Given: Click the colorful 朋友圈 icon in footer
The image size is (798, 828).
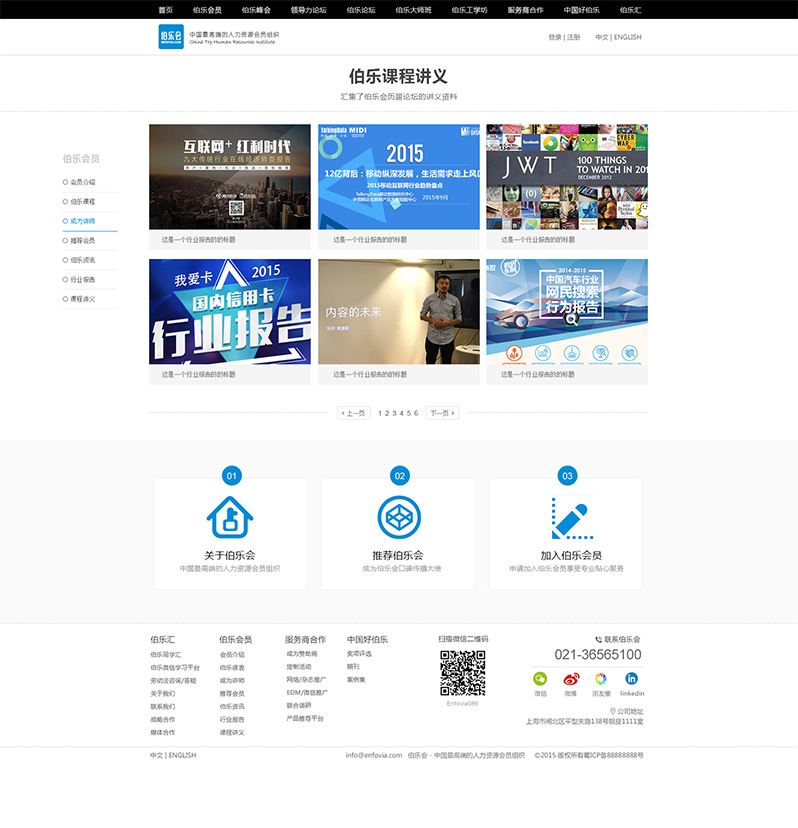Looking at the screenshot, I should click(600, 678).
